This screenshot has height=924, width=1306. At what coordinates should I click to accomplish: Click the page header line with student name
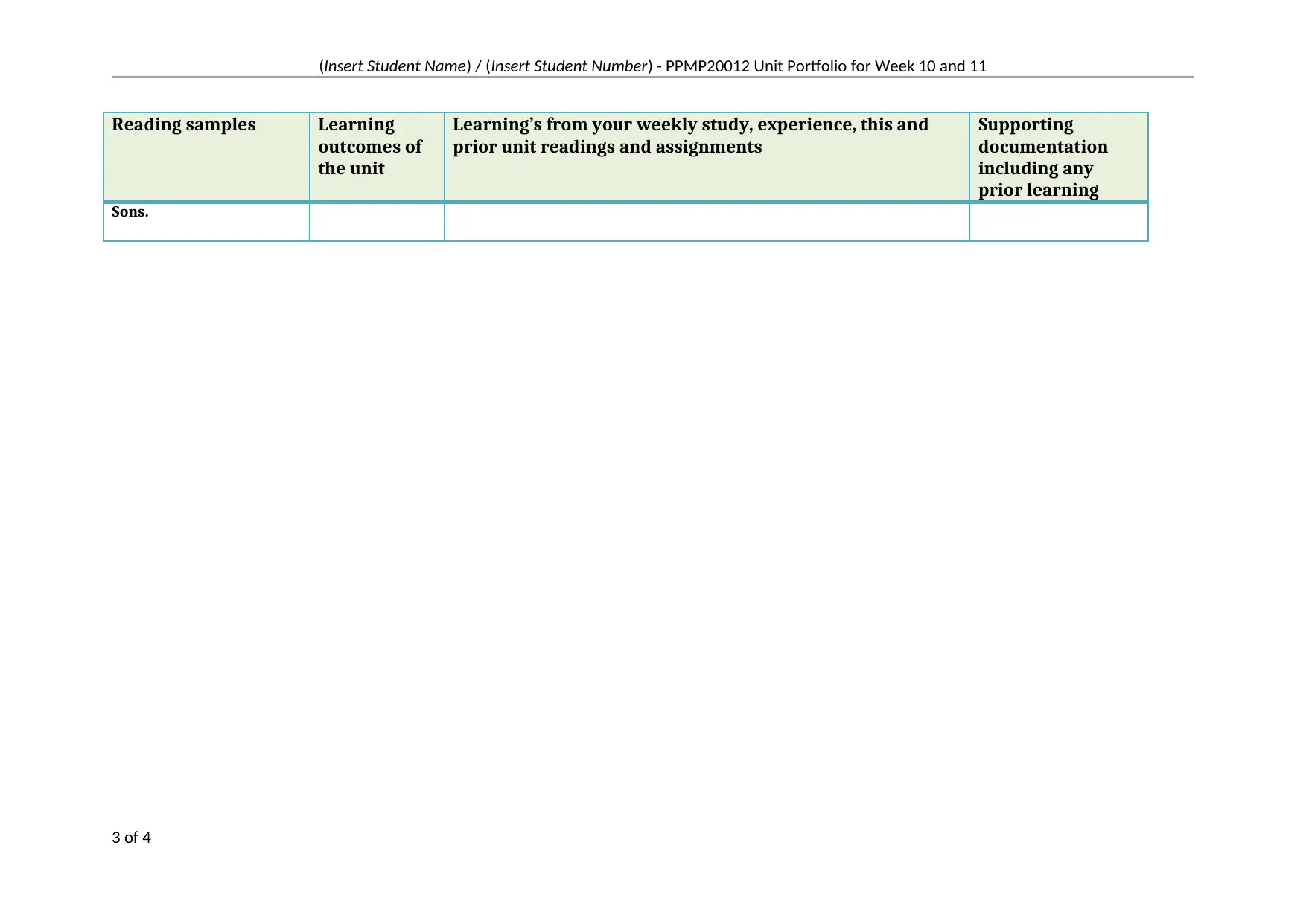click(x=653, y=66)
